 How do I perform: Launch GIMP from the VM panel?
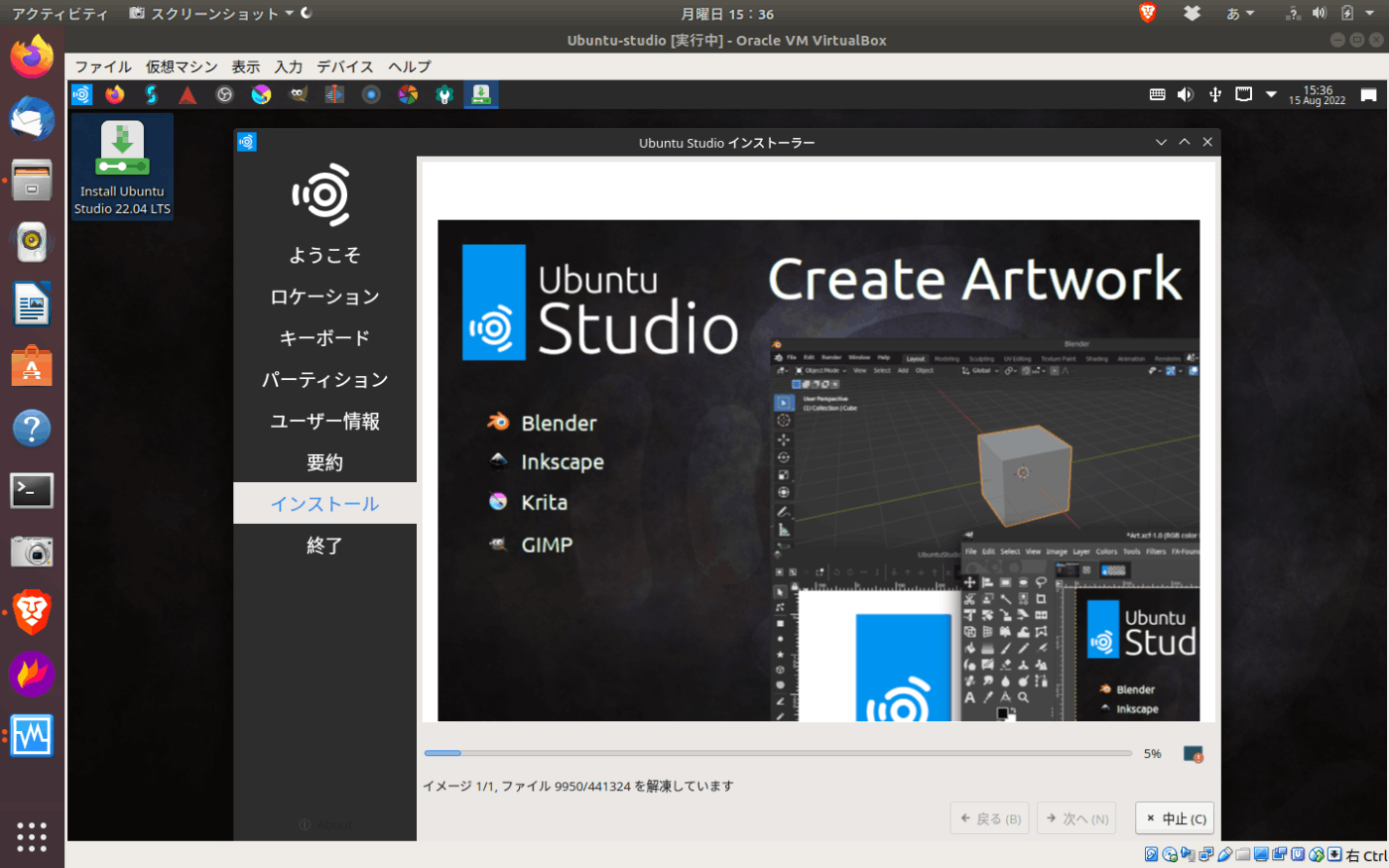point(298,94)
